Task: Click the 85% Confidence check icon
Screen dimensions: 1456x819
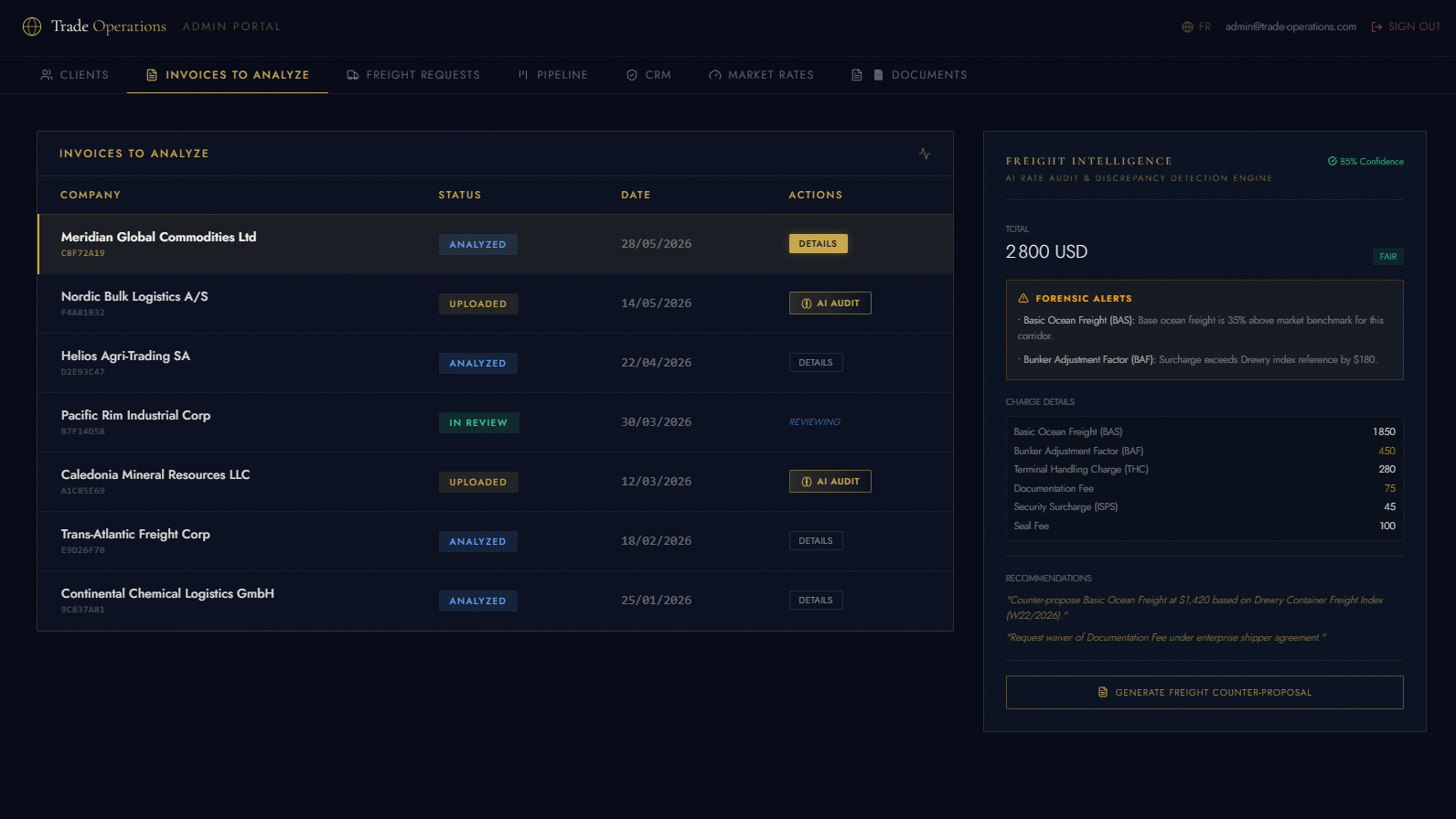Action: tap(1333, 161)
